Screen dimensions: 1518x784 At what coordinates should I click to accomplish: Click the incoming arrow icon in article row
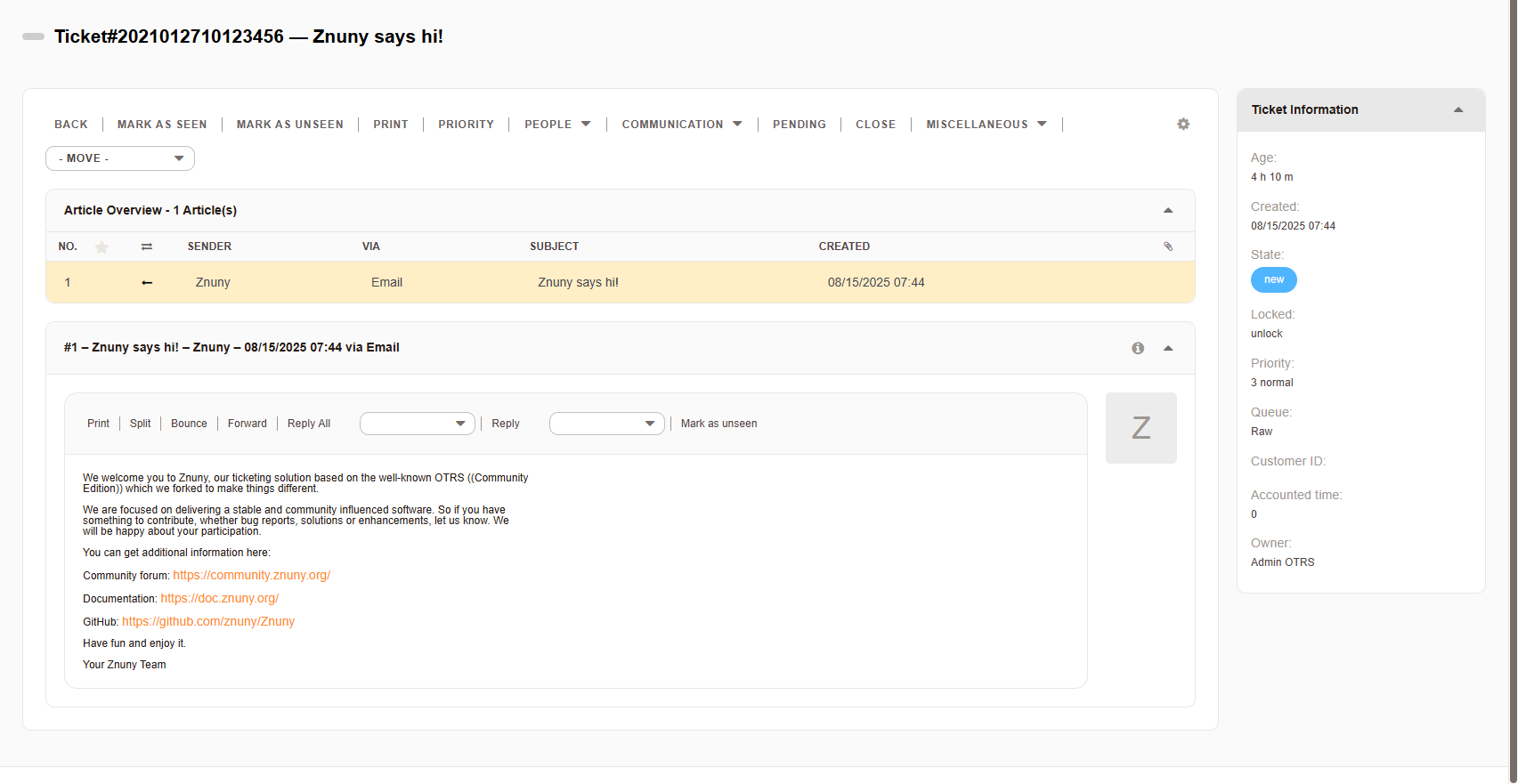147,283
